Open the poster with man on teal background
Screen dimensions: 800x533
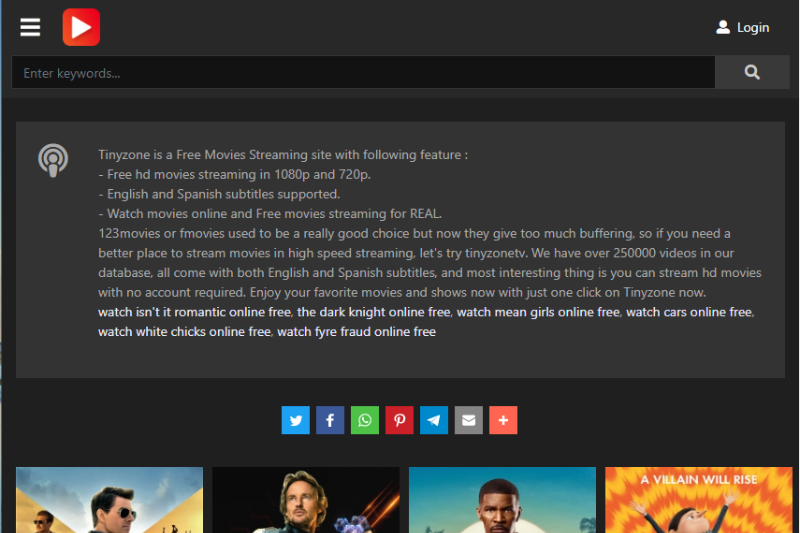point(502,500)
